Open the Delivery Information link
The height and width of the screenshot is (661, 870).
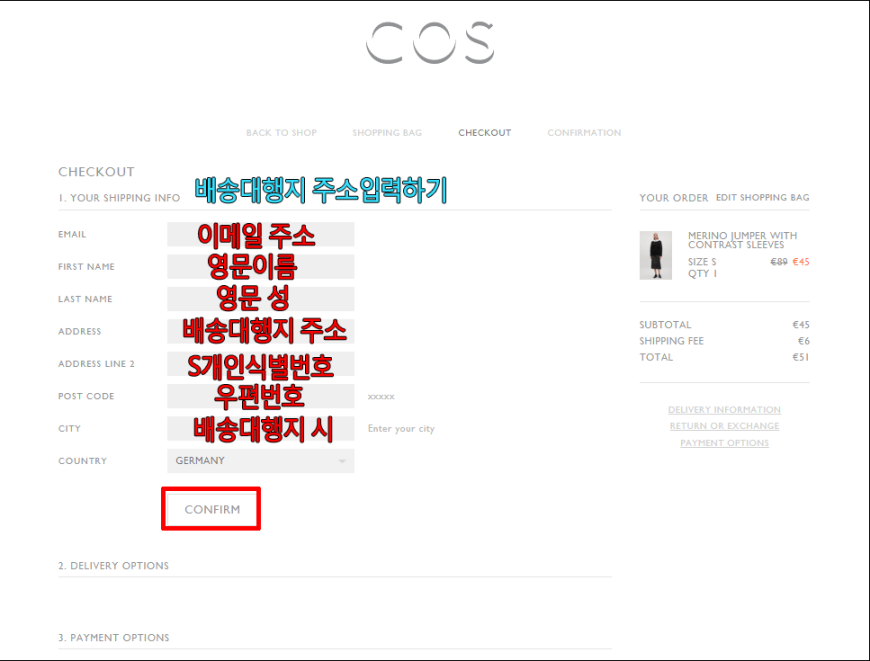coord(724,410)
